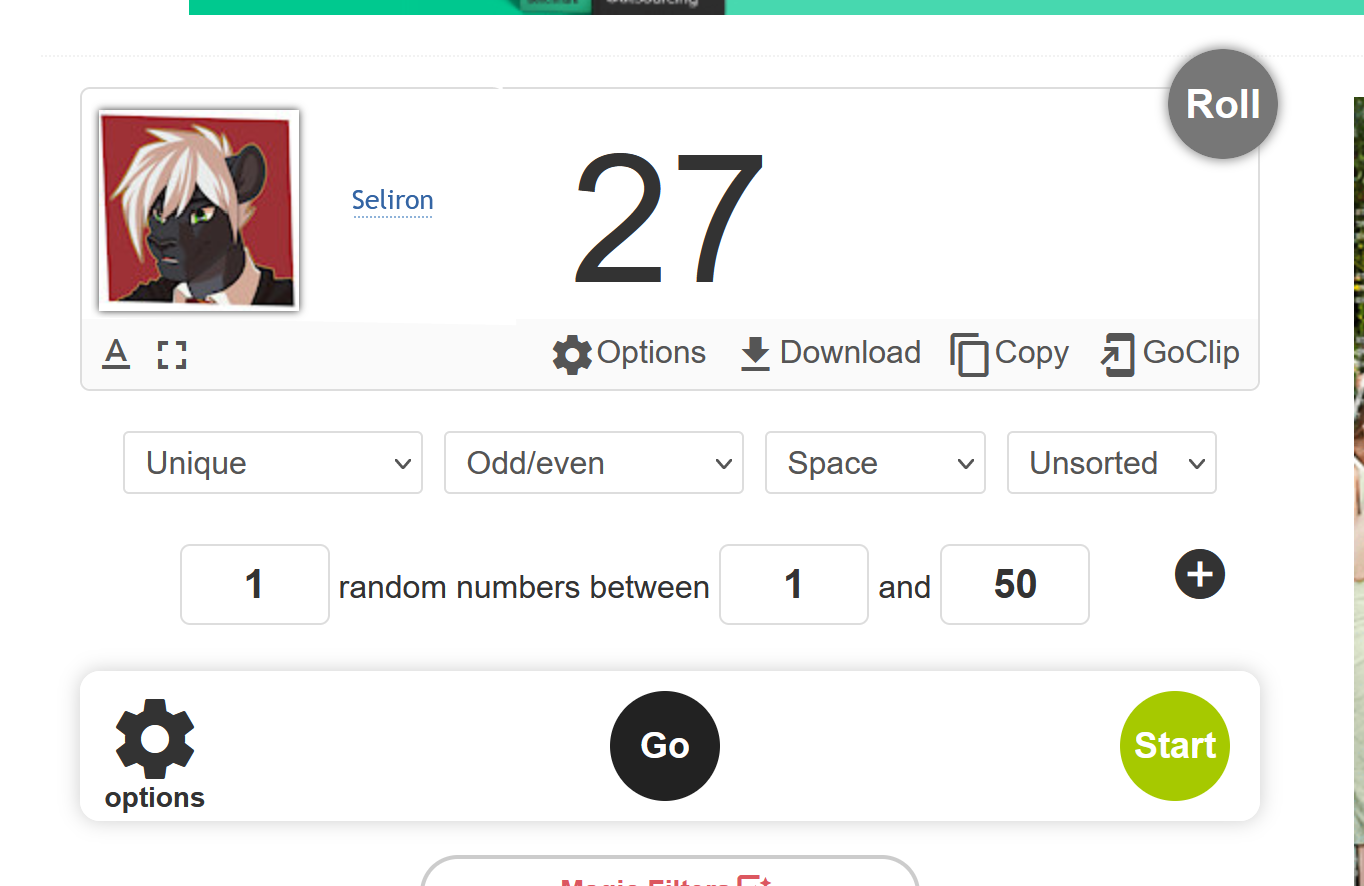Select the minimum value field
This screenshot has height=886, width=1364.
point(794,584)
